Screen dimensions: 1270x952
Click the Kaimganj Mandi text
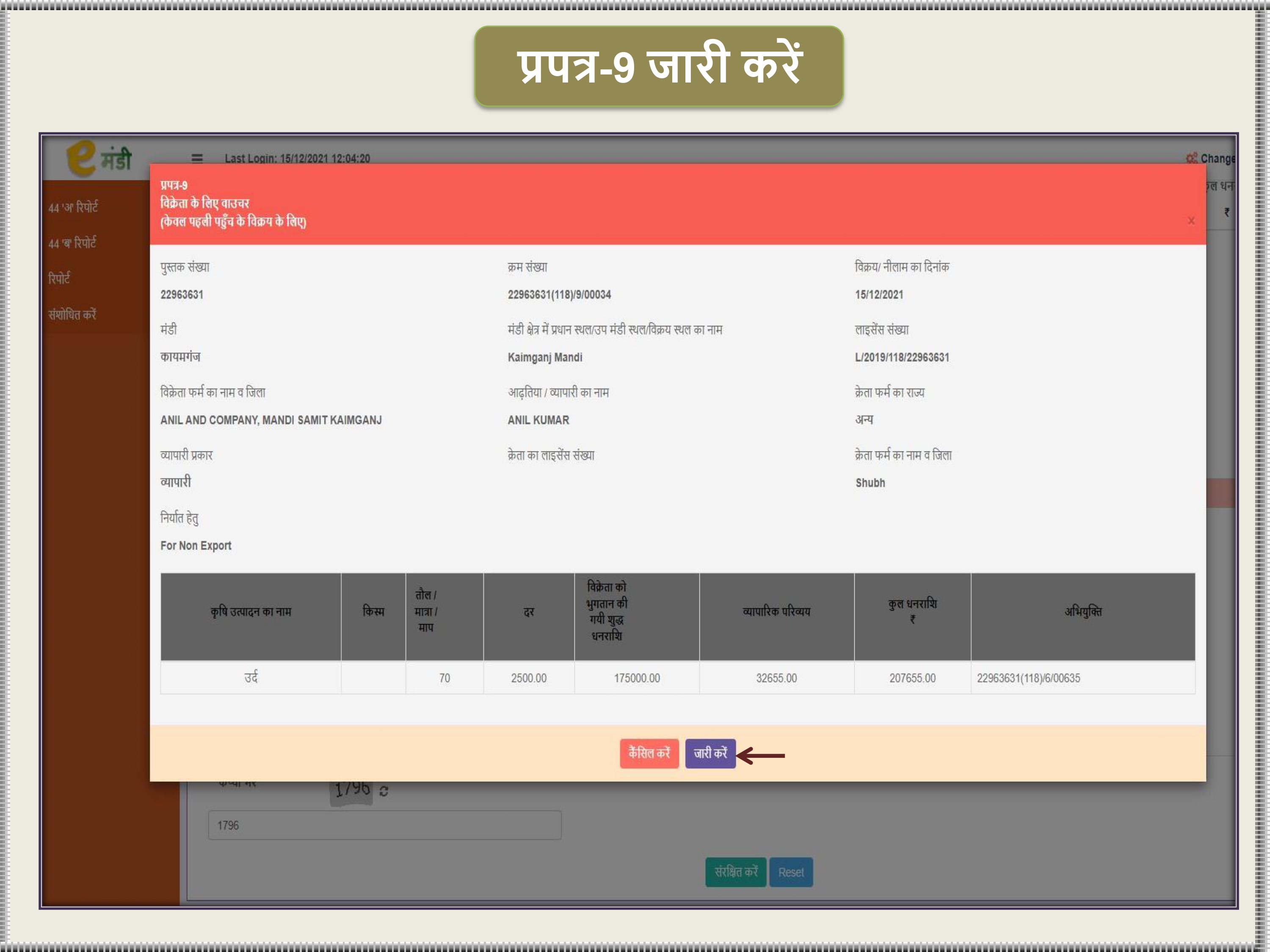click(x=545, y=358)
